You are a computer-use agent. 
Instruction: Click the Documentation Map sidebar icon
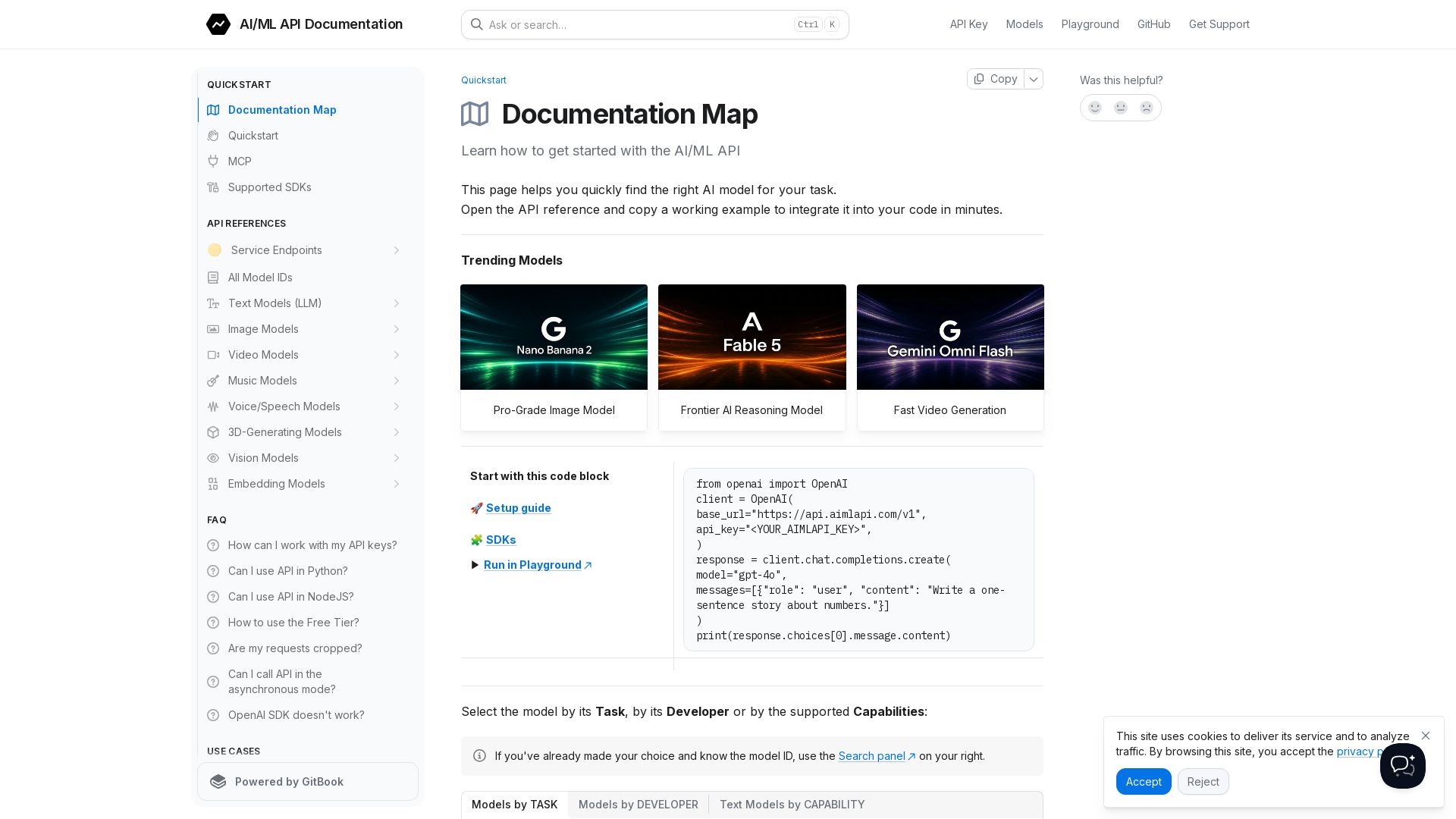click(213, 110)
